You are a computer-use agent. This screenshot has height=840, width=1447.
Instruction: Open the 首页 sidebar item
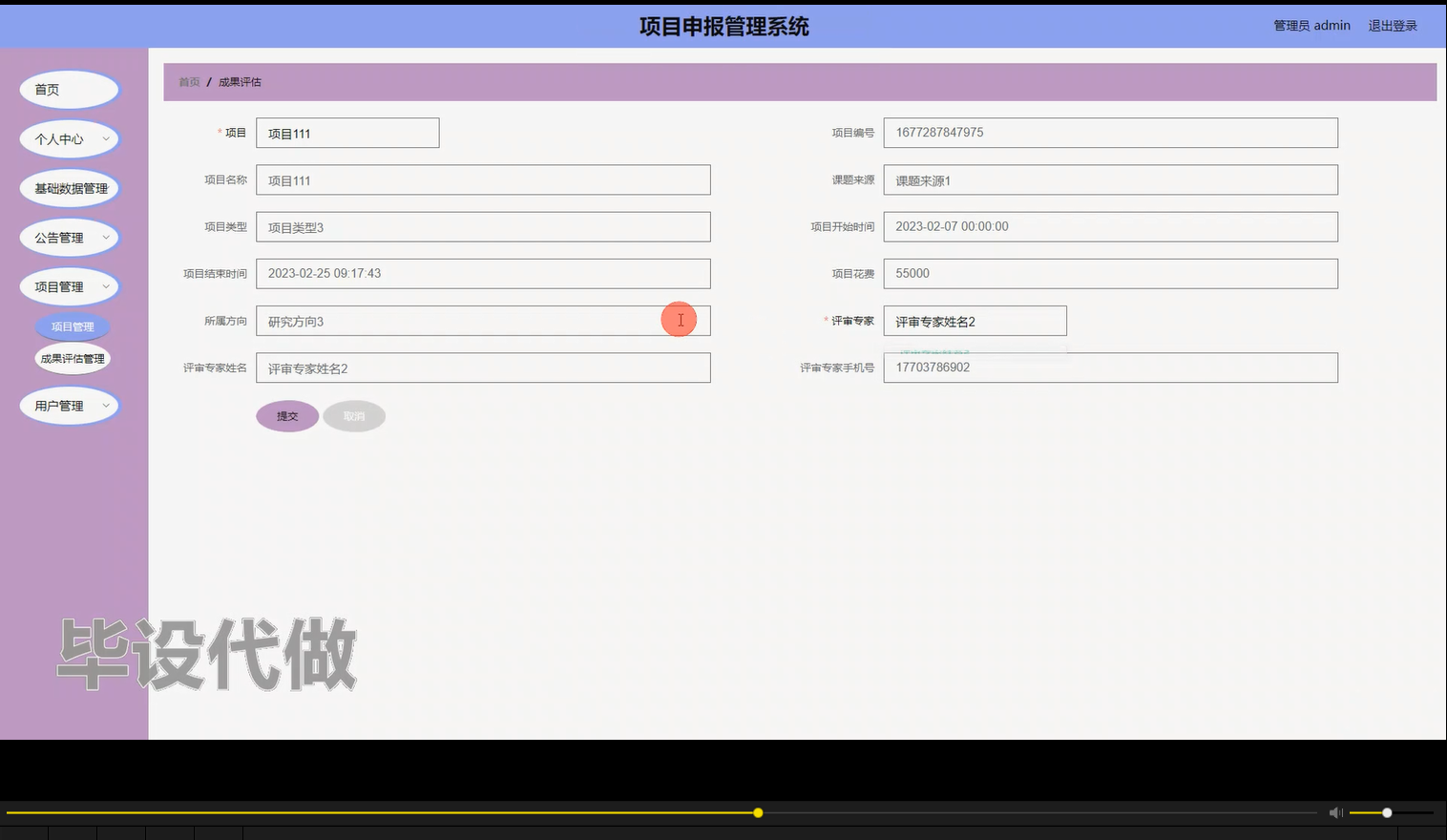click(x=69, y=89)
